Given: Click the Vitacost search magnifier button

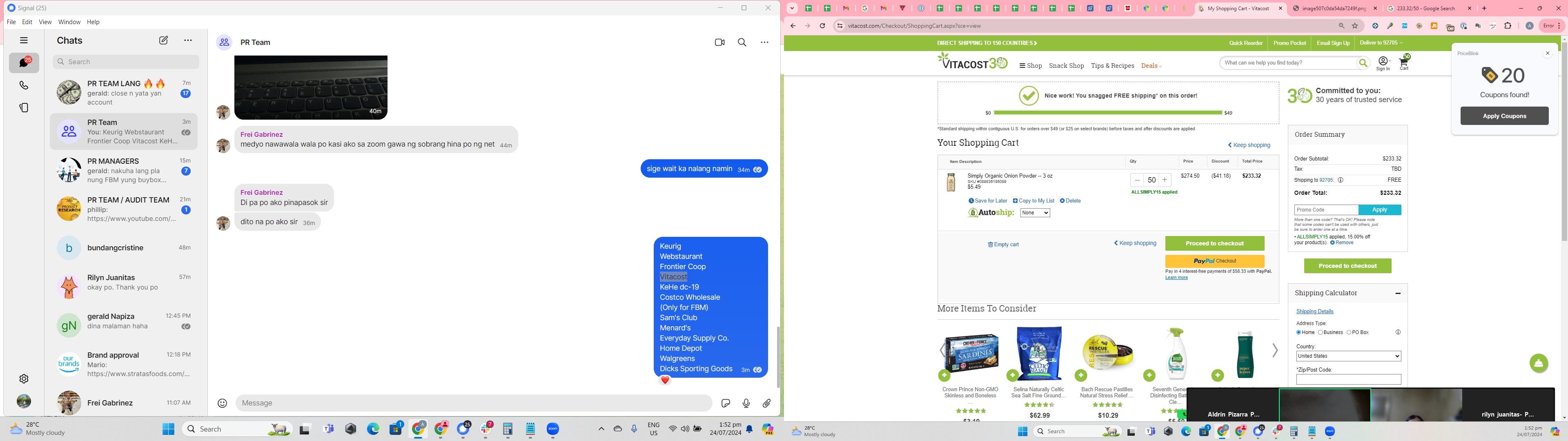Looking at the screenshot, I should coord(1363,63).
